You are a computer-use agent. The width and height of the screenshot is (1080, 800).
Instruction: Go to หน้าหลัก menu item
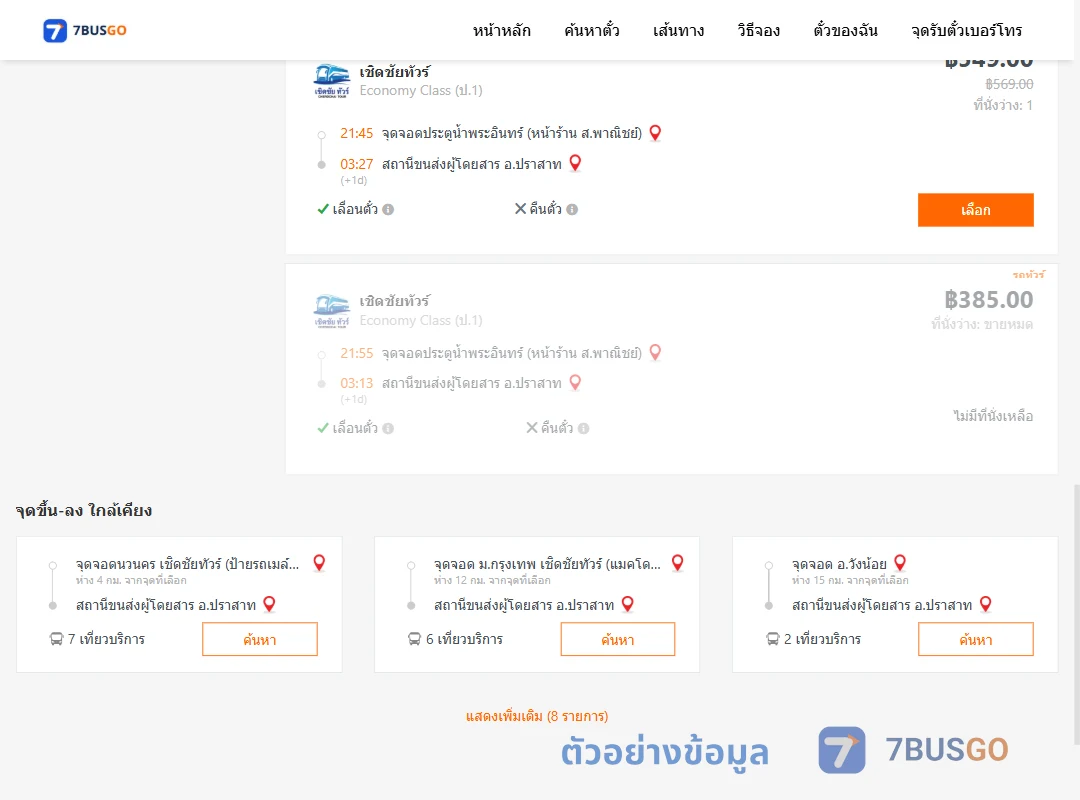[x=501, y=30]
